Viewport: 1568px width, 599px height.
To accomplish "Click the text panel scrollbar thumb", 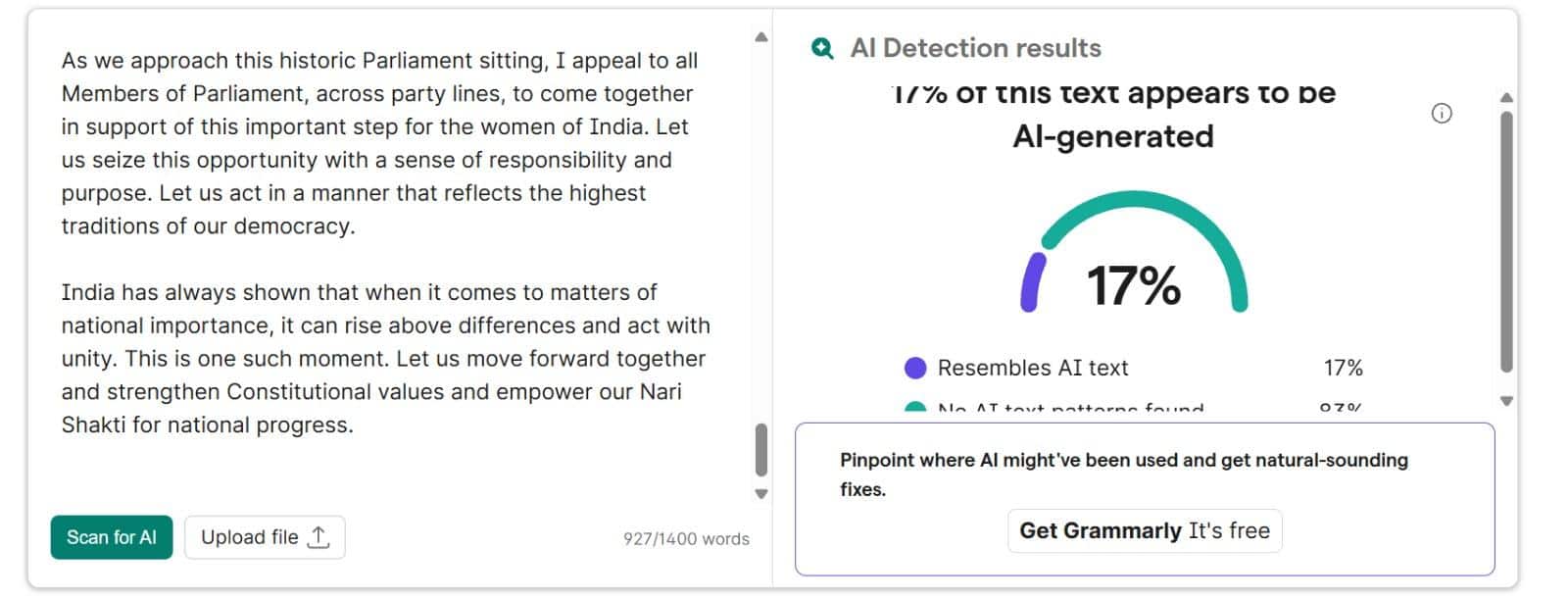I will (x=759, y=451).
